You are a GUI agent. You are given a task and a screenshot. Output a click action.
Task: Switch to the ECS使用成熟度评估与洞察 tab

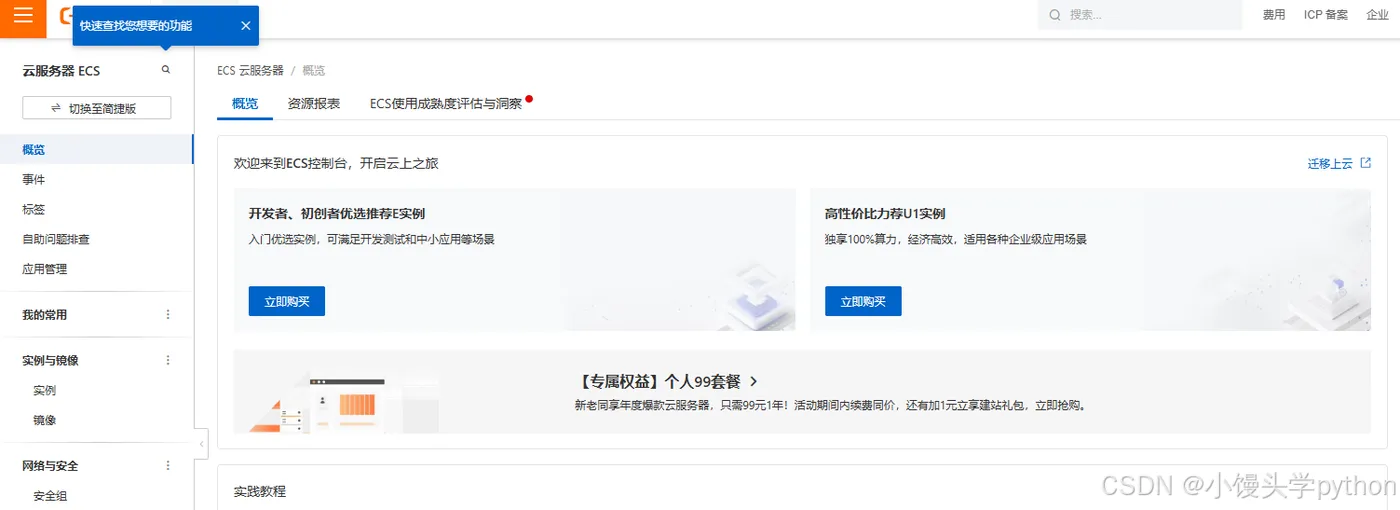[x=446, y=104]
